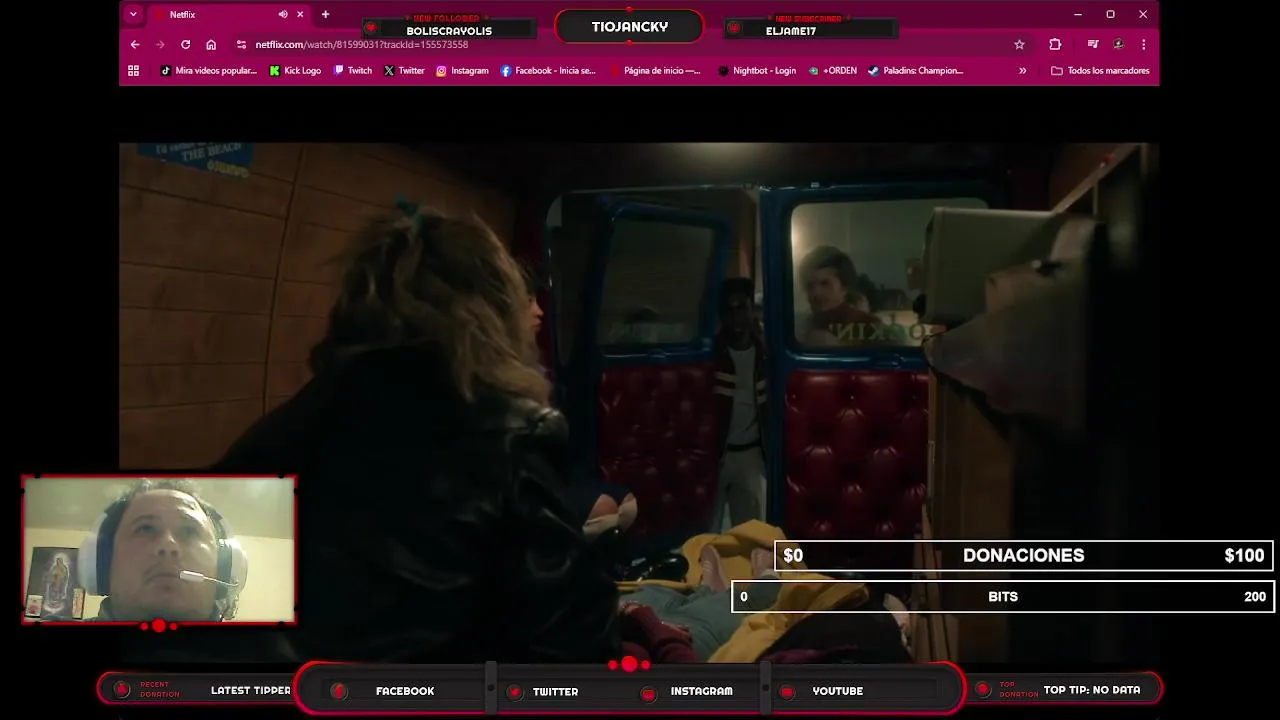Open the browser profile avatar
This screenshot has height=720, width=1280.
click(1118, 44)
